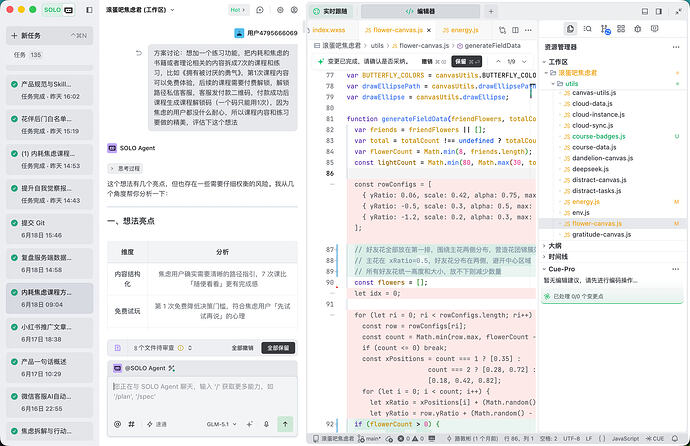Open the history clock icon in chat header

point(280,10)
